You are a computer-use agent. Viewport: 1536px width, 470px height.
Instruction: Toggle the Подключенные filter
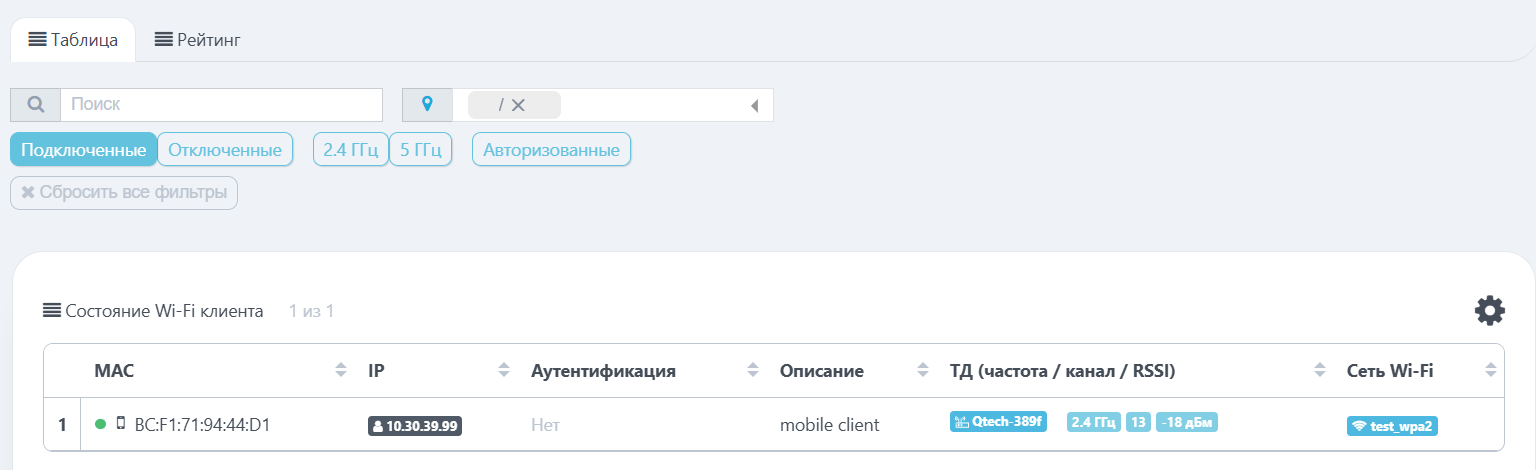pyautogui.click(x=84, y=150)
